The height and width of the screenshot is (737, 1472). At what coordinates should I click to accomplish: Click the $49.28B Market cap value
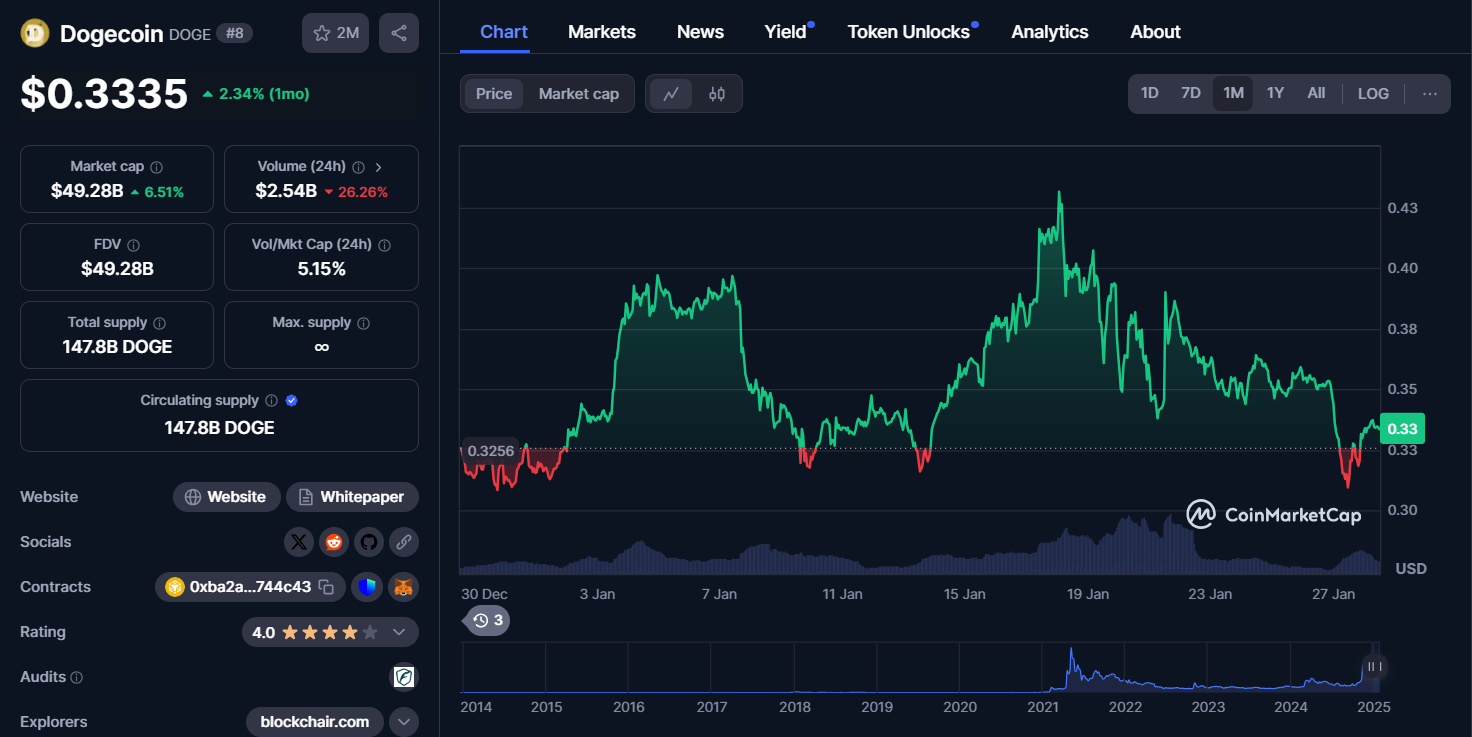[x=87, y=191]
